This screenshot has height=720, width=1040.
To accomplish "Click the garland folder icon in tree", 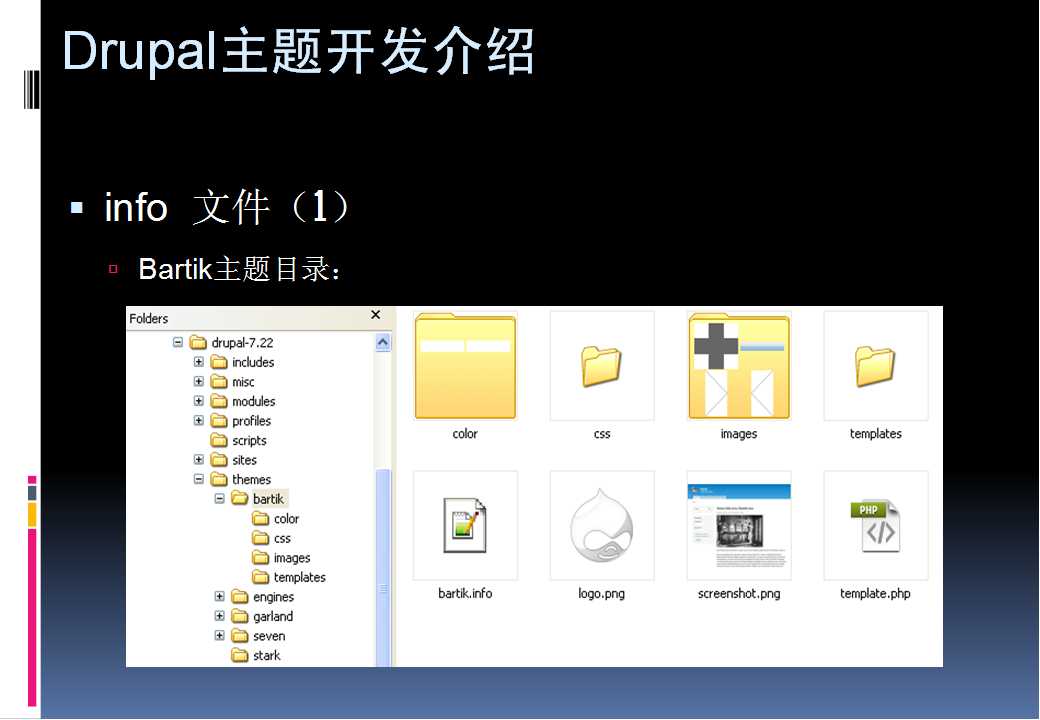I will 239,617.
